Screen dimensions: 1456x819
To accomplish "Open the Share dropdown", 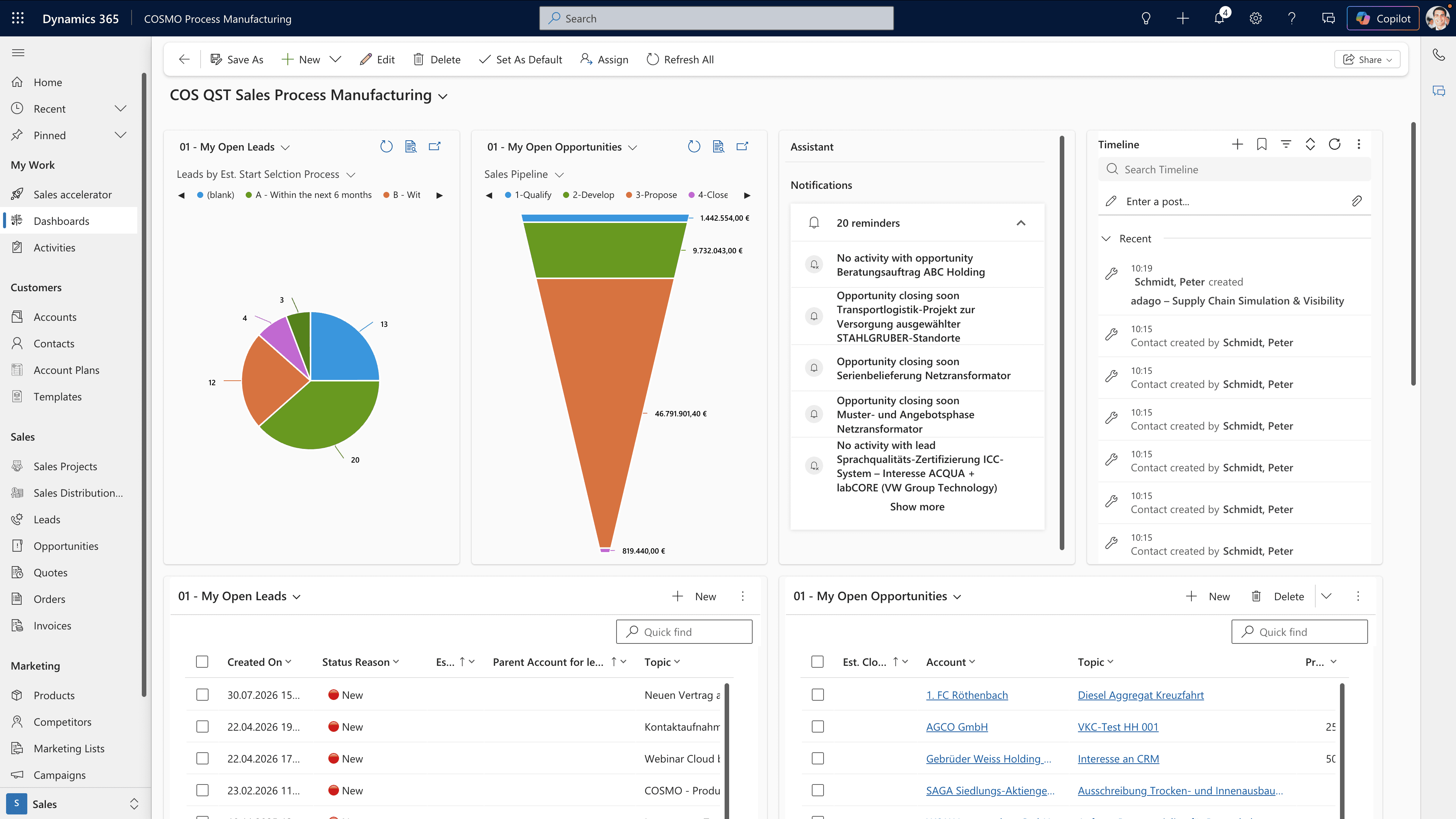I will 1367,60.
